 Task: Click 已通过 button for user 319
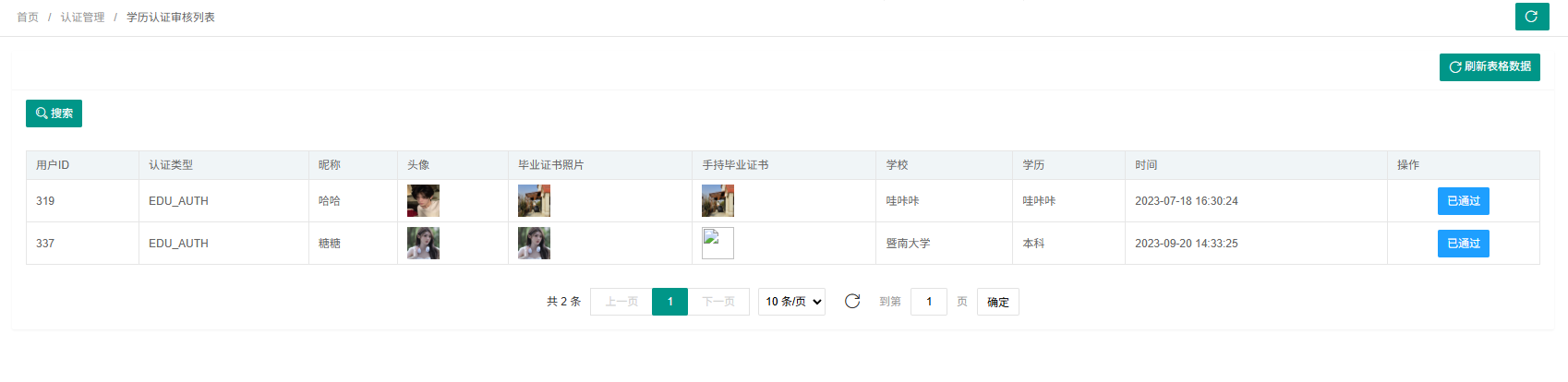pyautogui.click(x=1463, y=201)
